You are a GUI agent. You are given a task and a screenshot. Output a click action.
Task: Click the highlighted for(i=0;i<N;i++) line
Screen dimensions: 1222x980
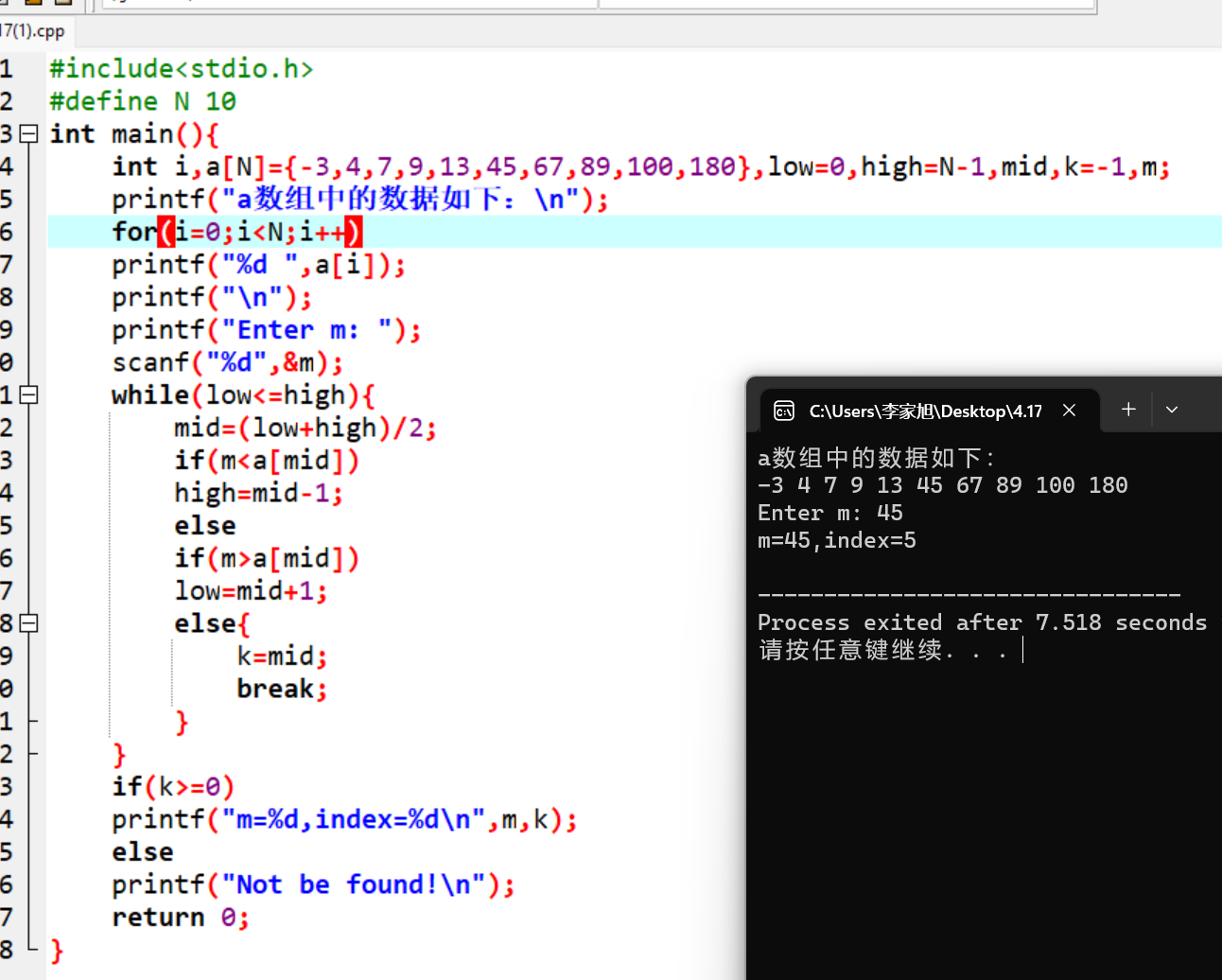(x=237, y=232)
